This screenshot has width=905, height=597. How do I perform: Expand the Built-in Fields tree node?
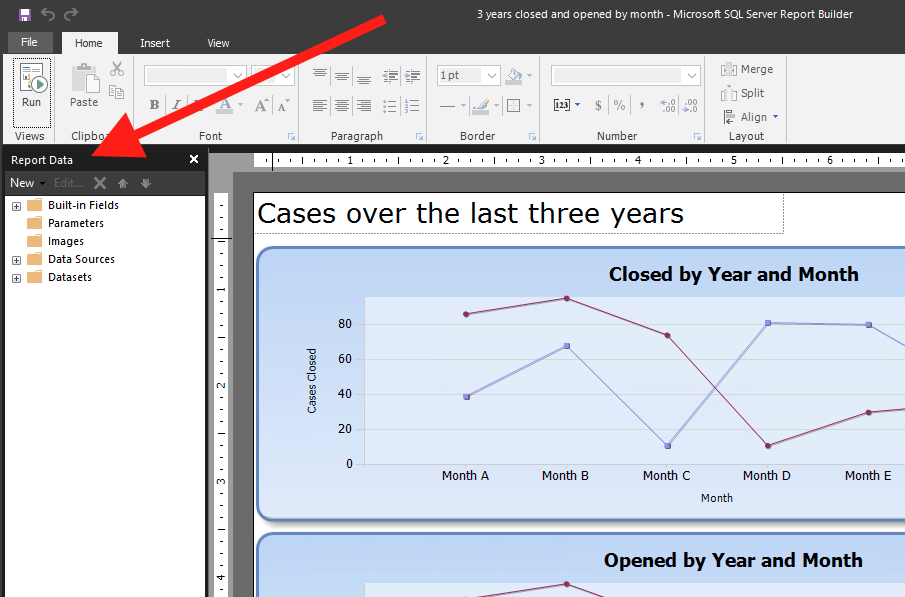click(x=16, y=206)
